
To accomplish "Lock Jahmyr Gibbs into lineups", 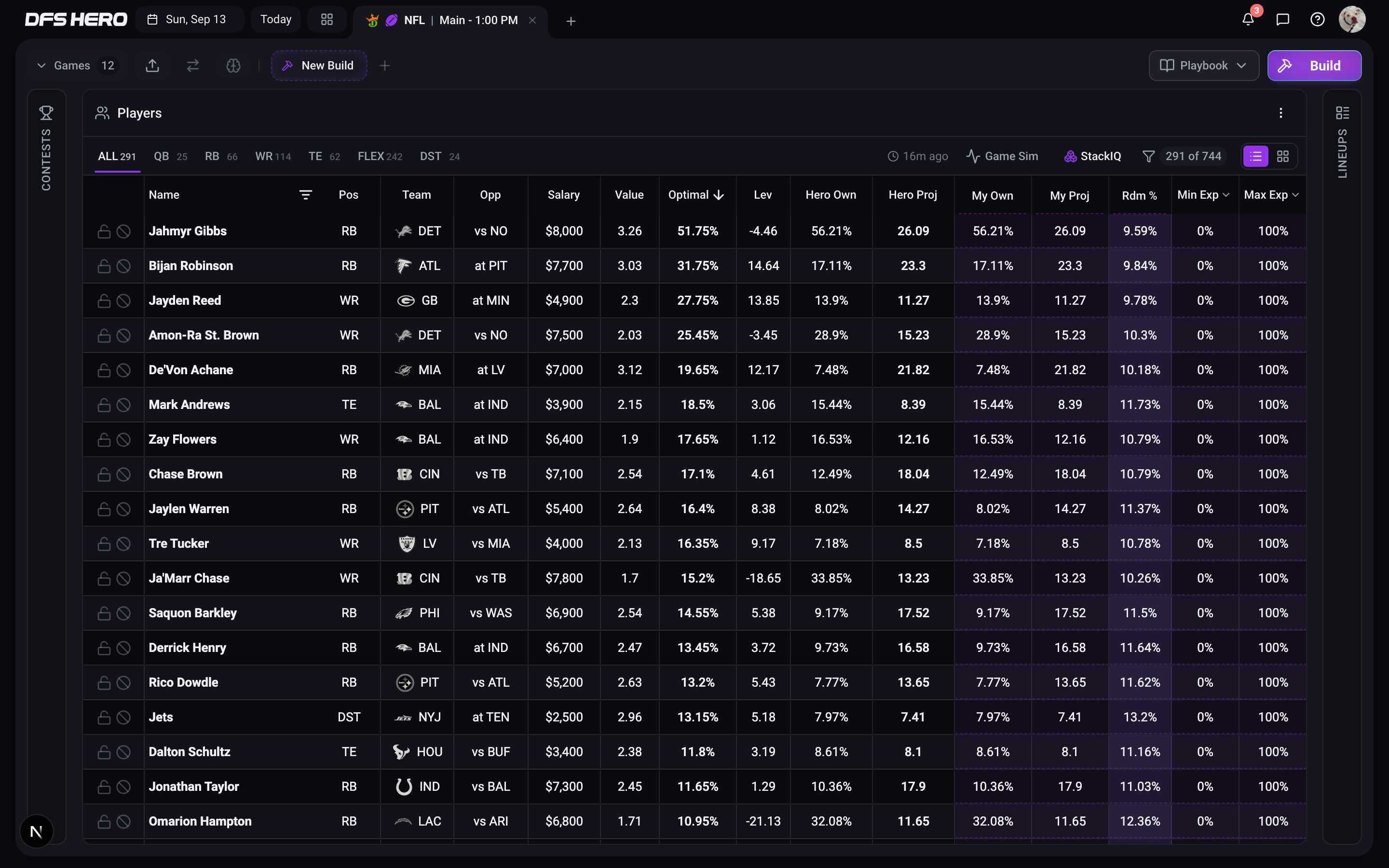I will (104, 231).
